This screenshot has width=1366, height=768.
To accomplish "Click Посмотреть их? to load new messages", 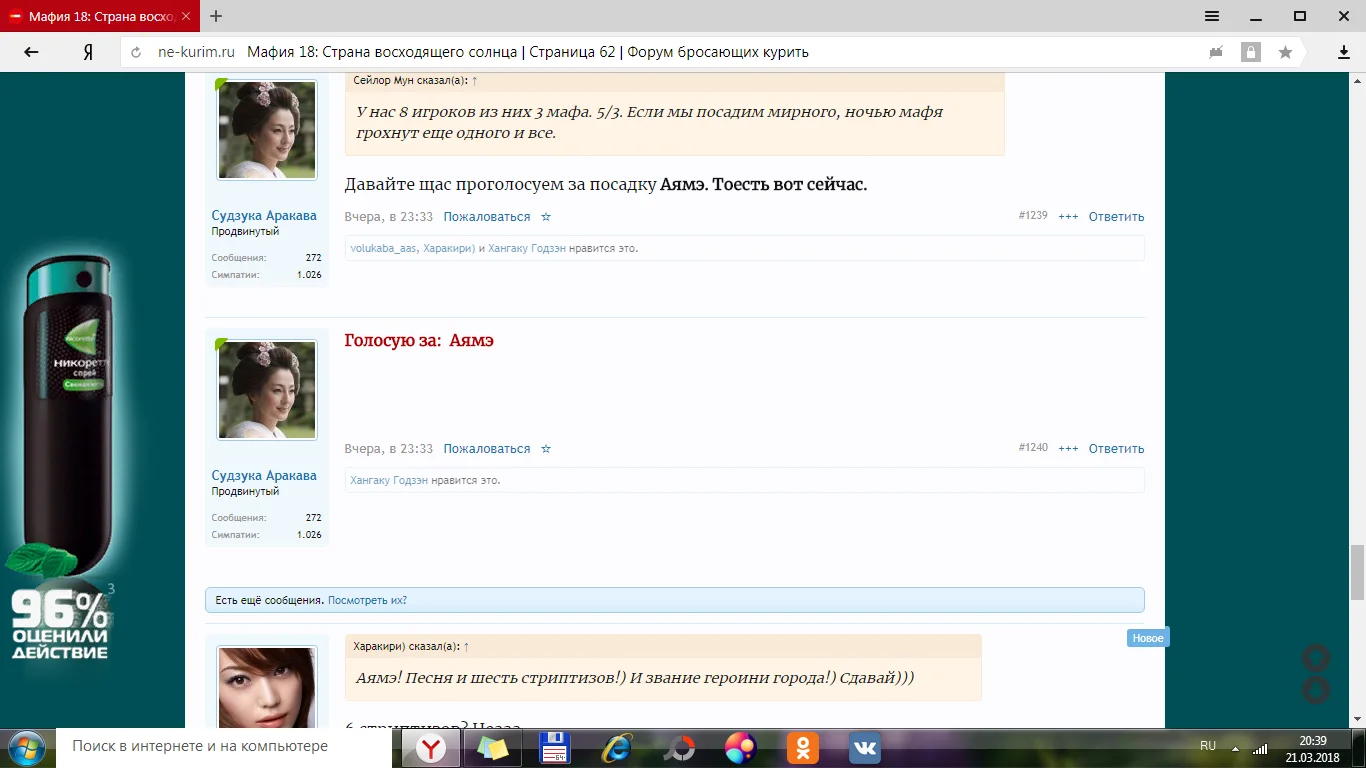I will pyautogui.click(x=367, y=600).
